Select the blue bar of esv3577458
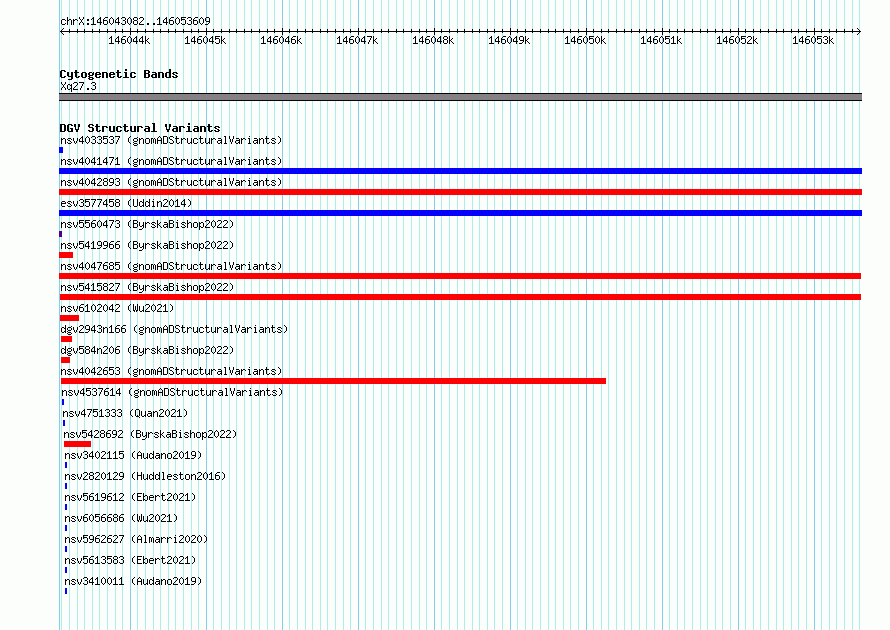Image resolution: width=890 pixels, height=630 pixels. 460,213
